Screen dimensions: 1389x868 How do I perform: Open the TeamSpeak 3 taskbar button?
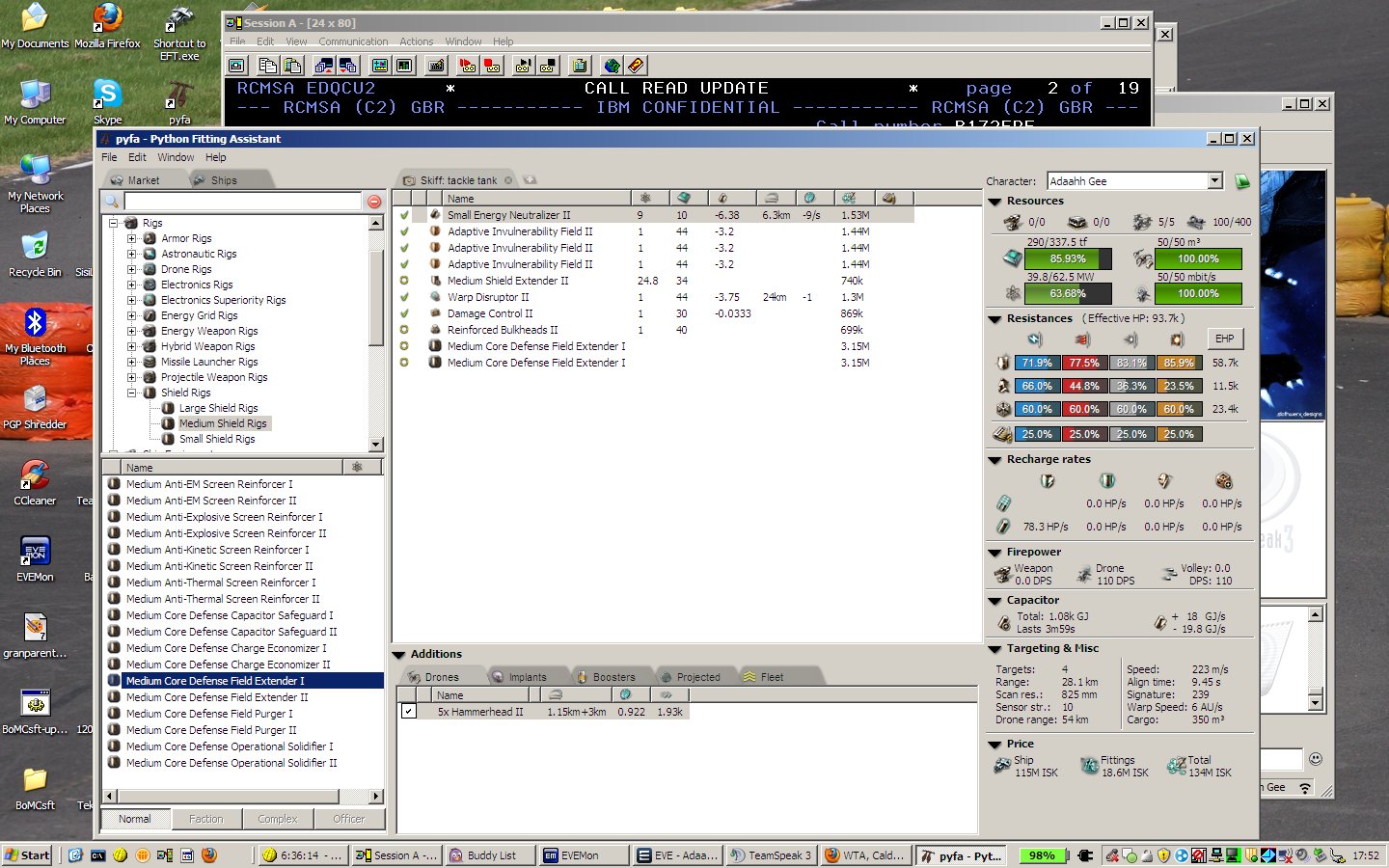click(772, 855)
